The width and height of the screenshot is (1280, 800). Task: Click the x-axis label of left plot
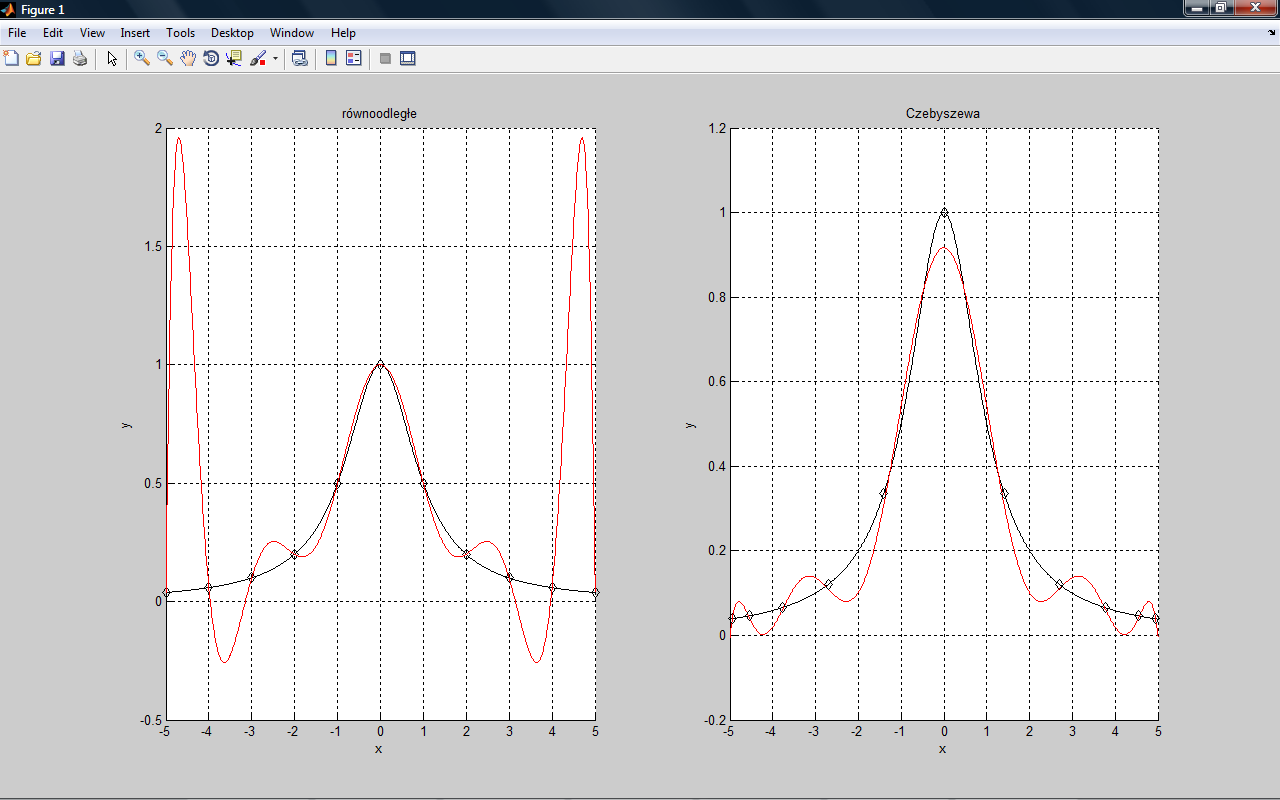379,749
